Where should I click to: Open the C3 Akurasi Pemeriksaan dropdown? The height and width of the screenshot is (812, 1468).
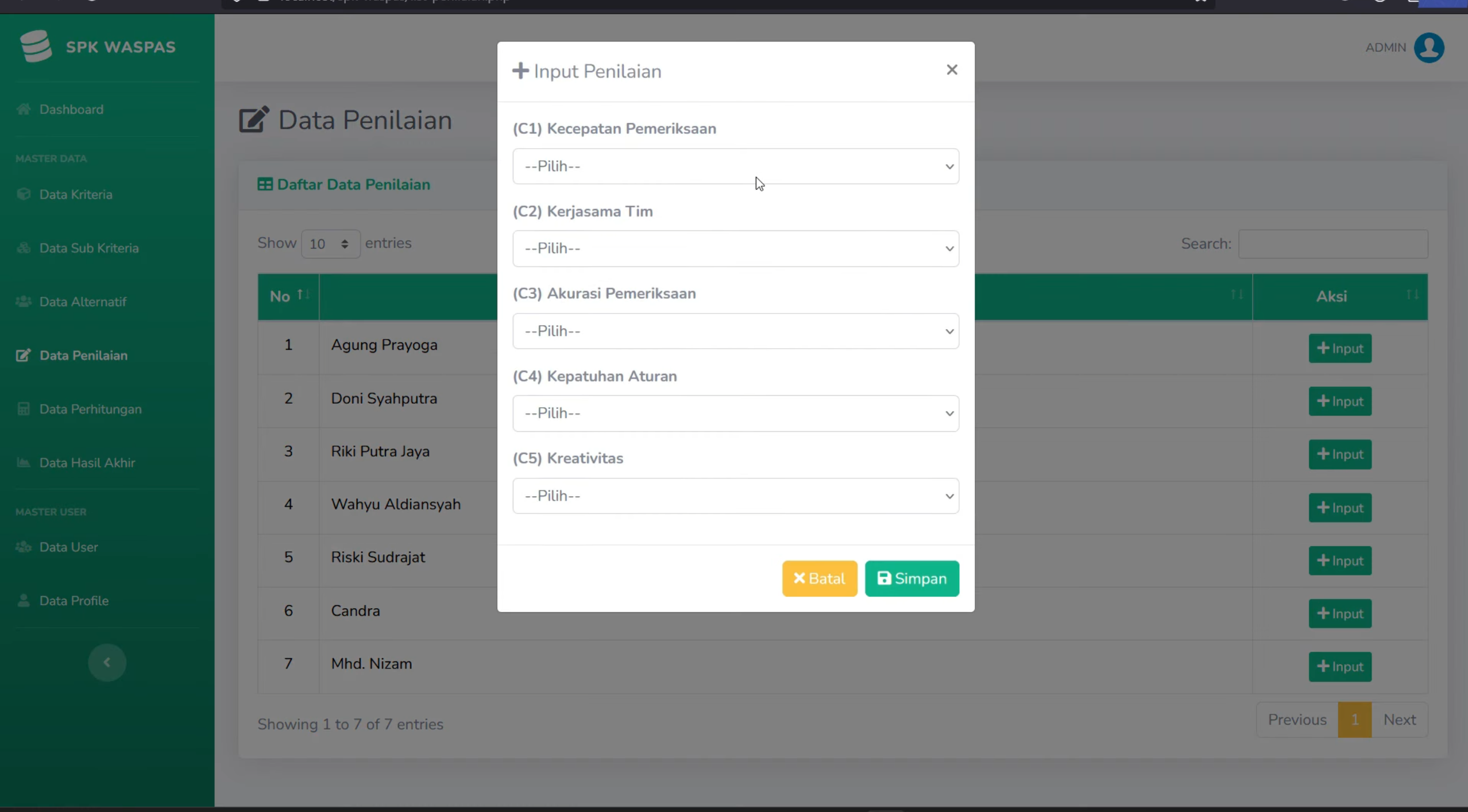coord(736,331)
